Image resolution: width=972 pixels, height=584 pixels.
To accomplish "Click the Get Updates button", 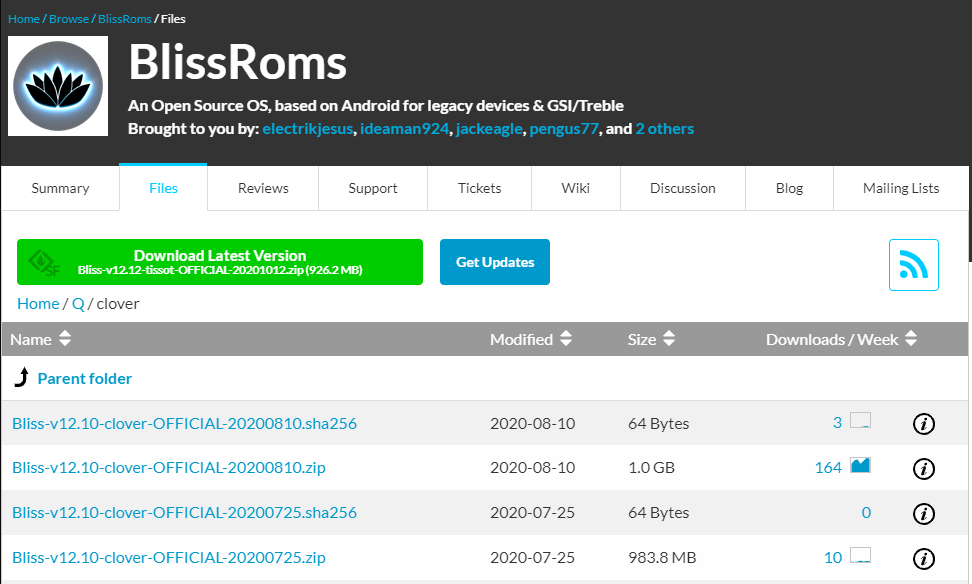I will 495,262.
